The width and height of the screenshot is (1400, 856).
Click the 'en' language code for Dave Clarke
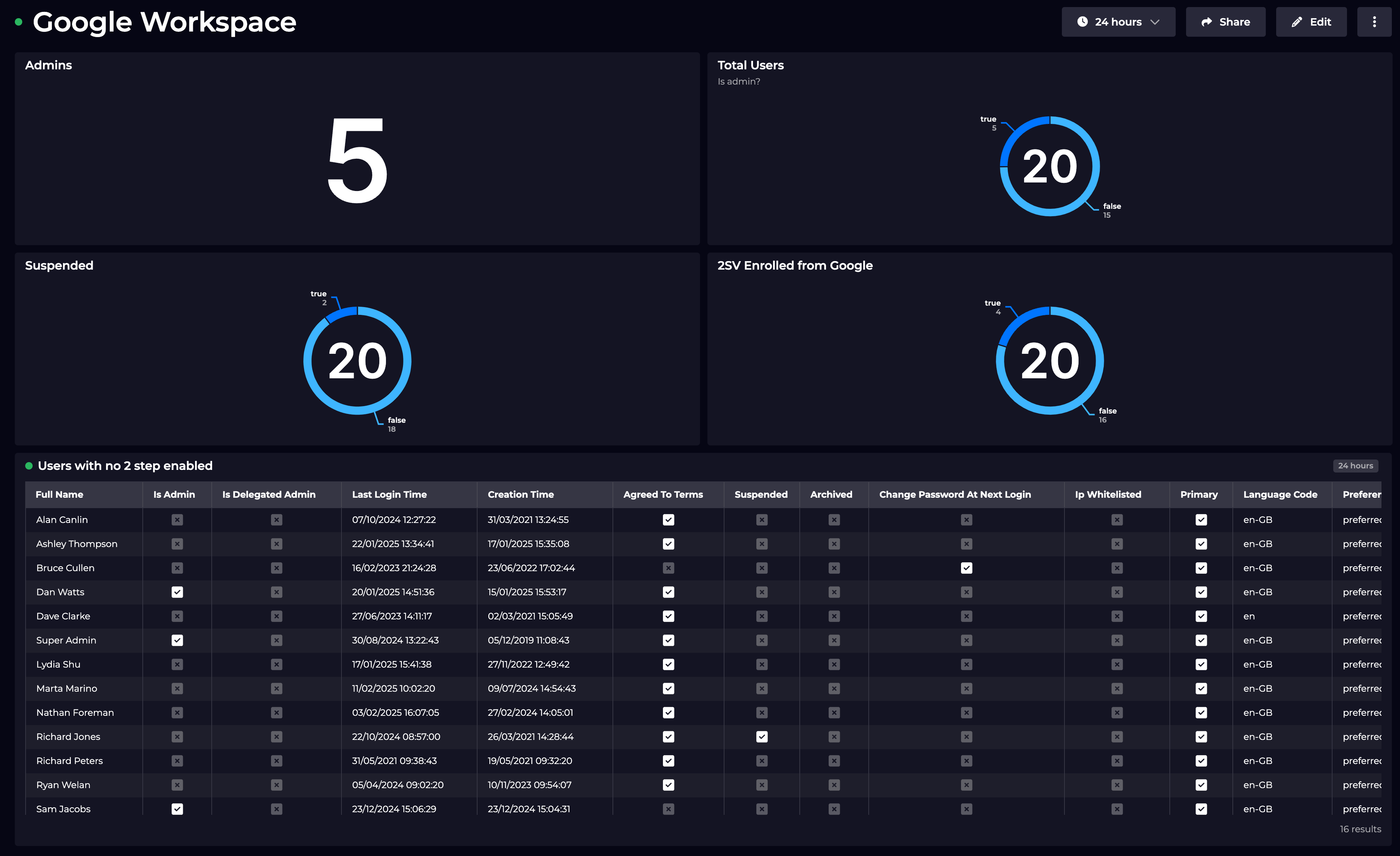1249,616
